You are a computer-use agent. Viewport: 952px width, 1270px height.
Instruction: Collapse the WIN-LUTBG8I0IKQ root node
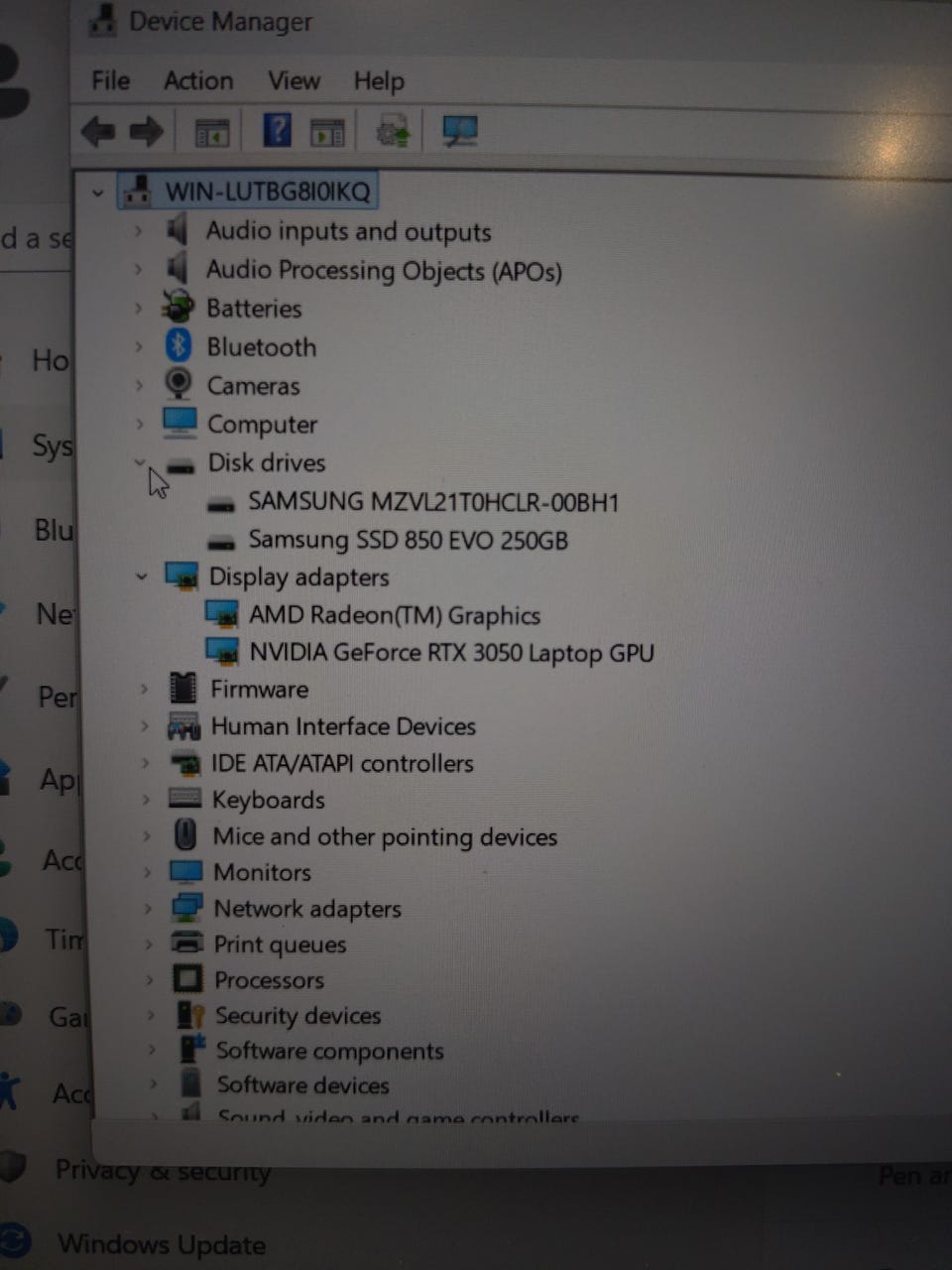coord(97,192)
